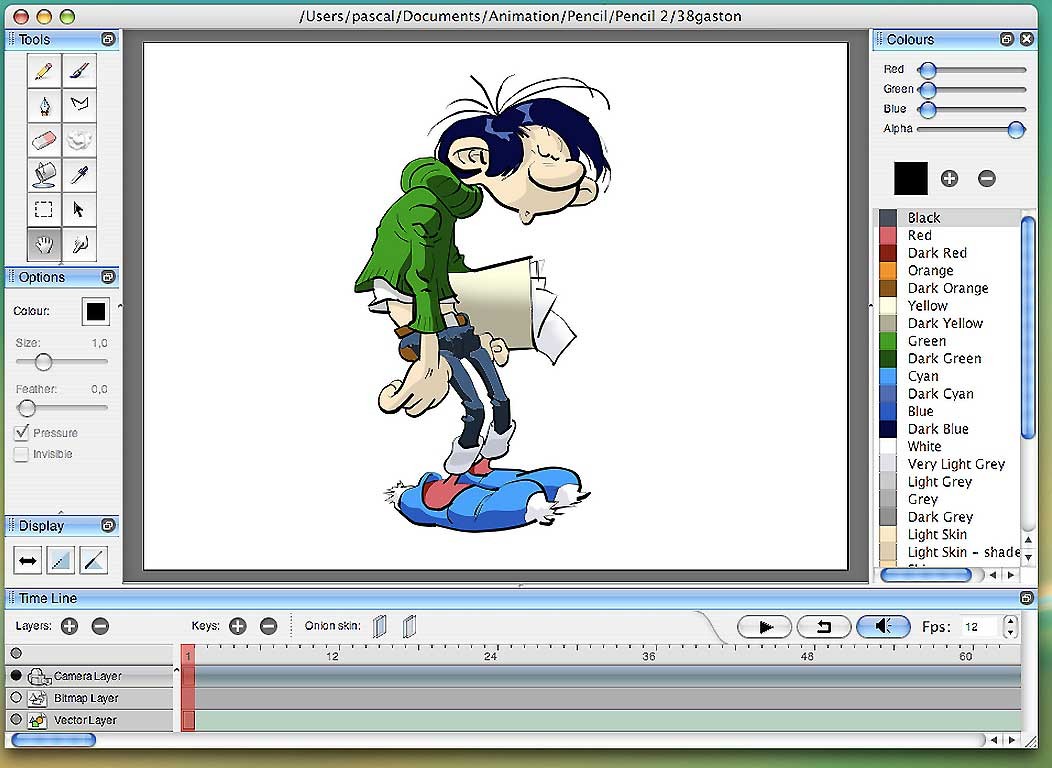Screen dimensions: 1052x768
Task: Toggle Vector Layer visibility
Action: tap(16, 720)
